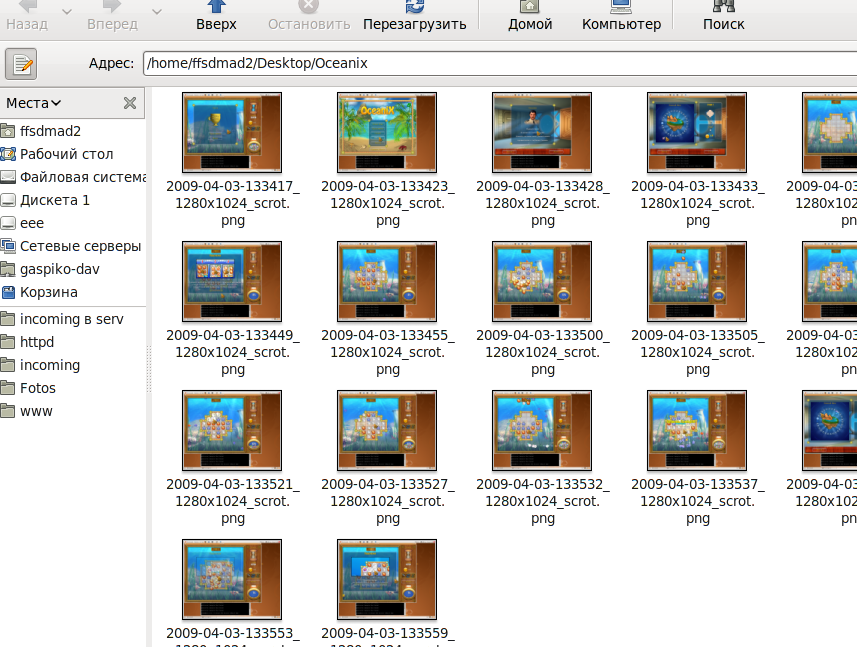The height and width of the screenshot is (647, 857).
Task: Select thumbnail 2009-04-03-133532 screenshot
Action: click(x=542, y=431)
